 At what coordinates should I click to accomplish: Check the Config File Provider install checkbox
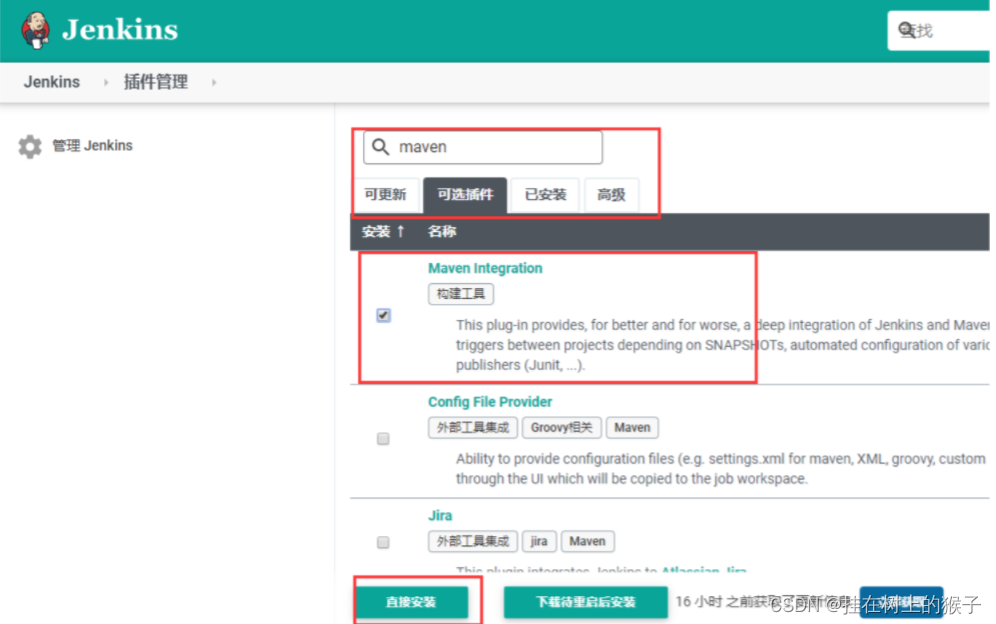pos(383,438)
